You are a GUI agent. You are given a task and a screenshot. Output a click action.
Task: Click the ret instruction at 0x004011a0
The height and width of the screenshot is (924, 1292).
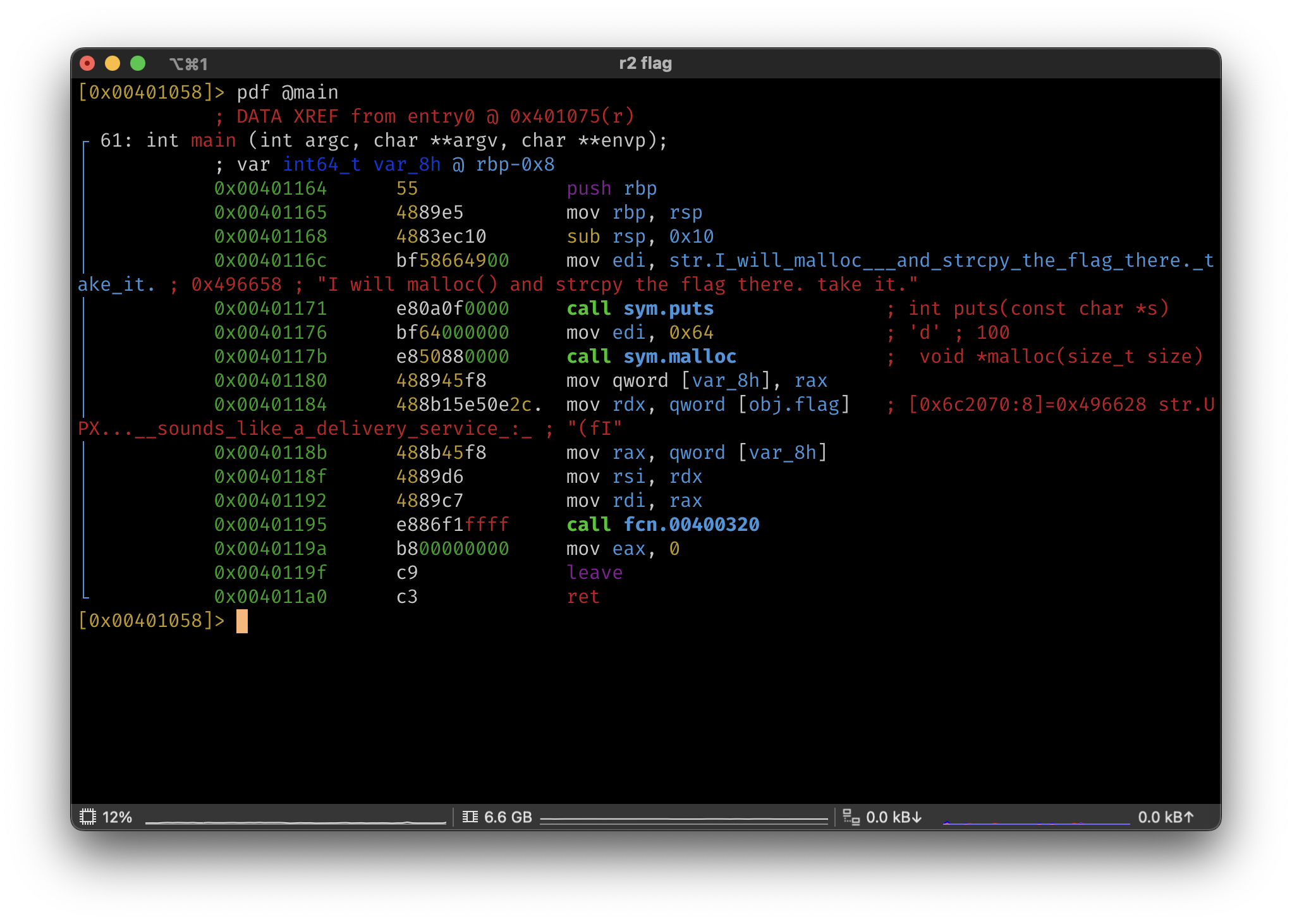(583, 597)
